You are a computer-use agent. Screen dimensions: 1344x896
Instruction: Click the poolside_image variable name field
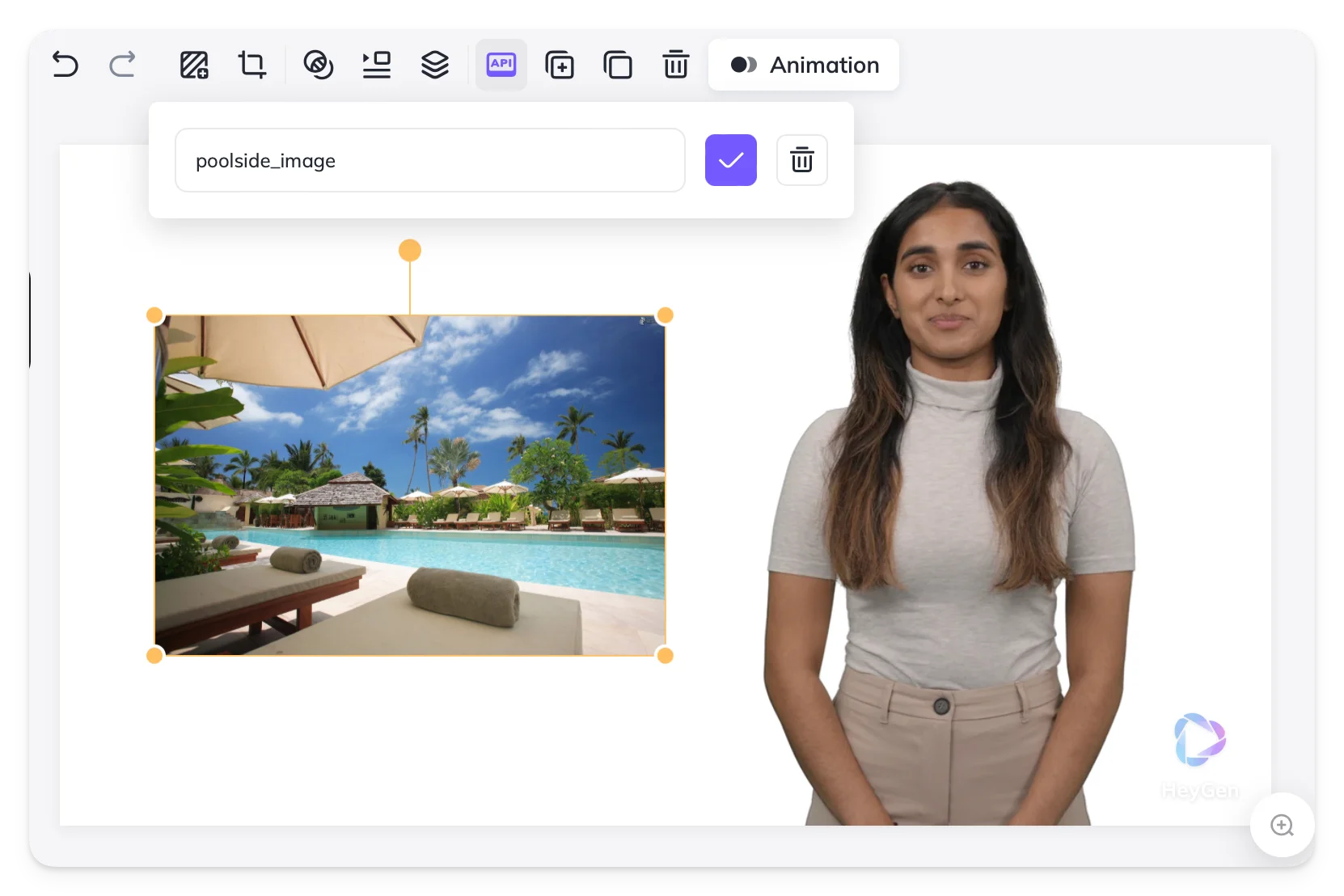430,160
